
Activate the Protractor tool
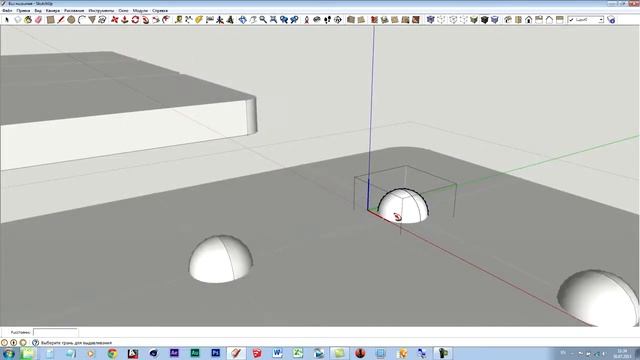[199, 20]
